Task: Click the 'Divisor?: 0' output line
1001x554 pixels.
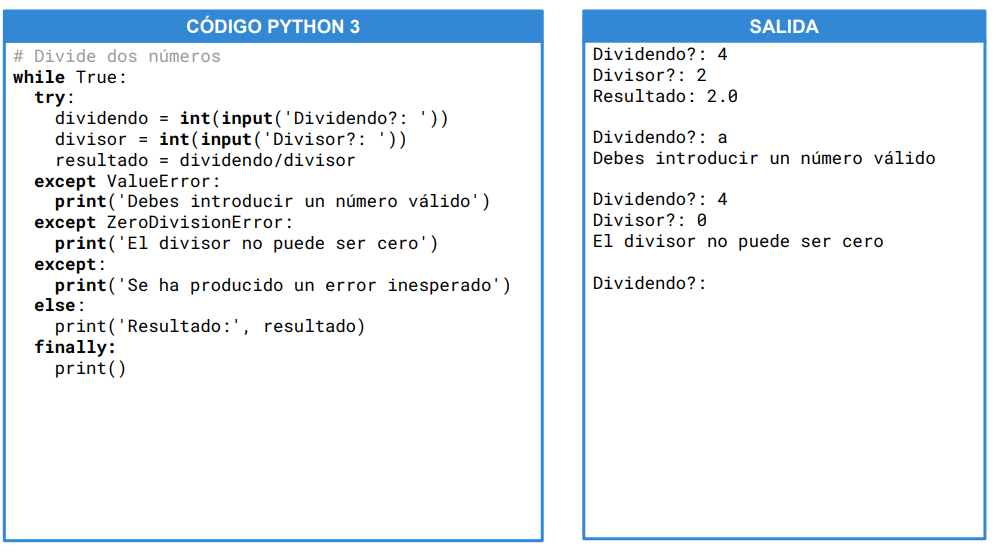Action: (x=650, y=221)
